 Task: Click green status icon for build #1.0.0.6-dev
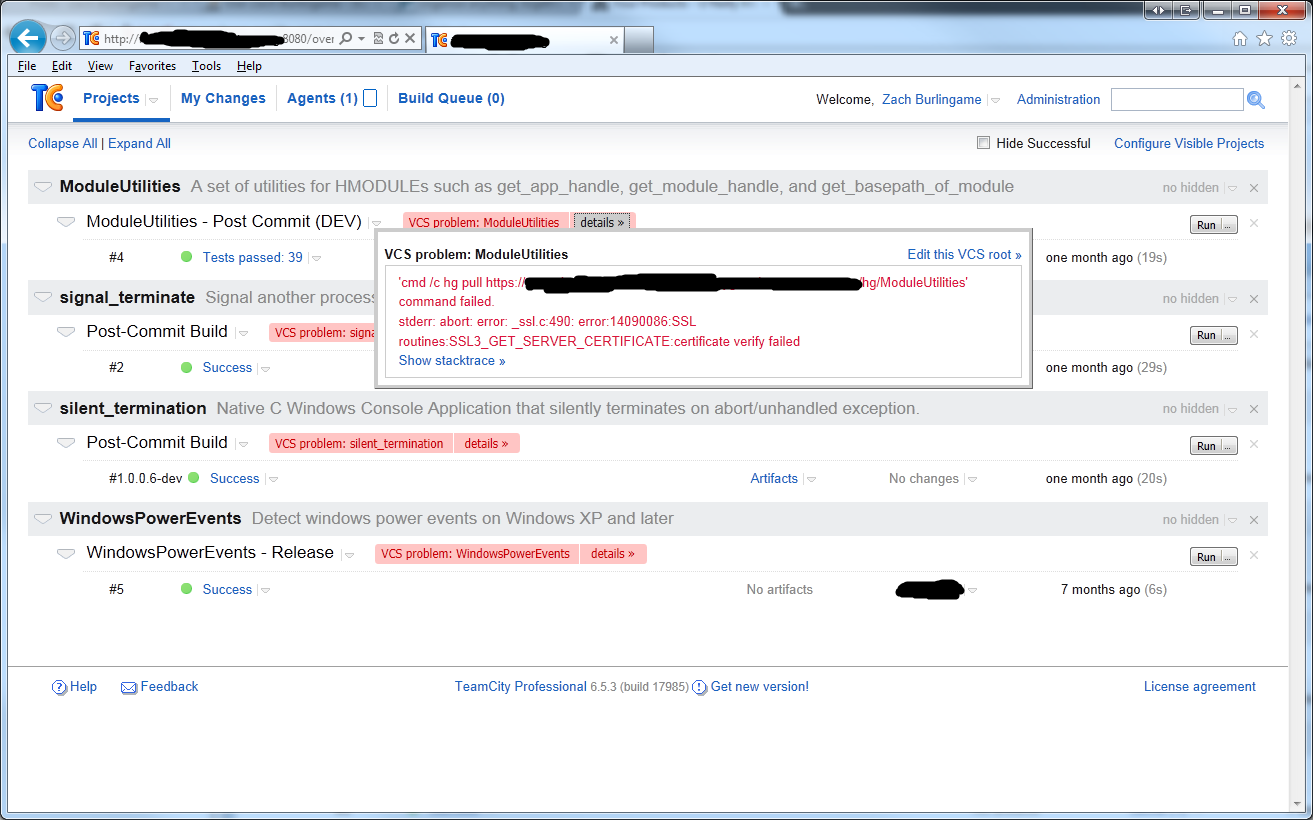click(x=194, y=478)
